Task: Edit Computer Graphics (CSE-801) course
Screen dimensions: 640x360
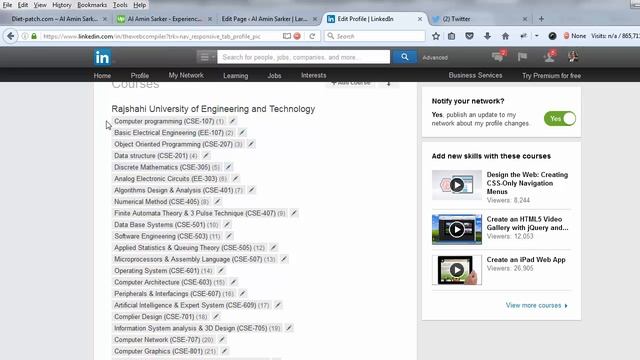Action: tap(224, 351)
